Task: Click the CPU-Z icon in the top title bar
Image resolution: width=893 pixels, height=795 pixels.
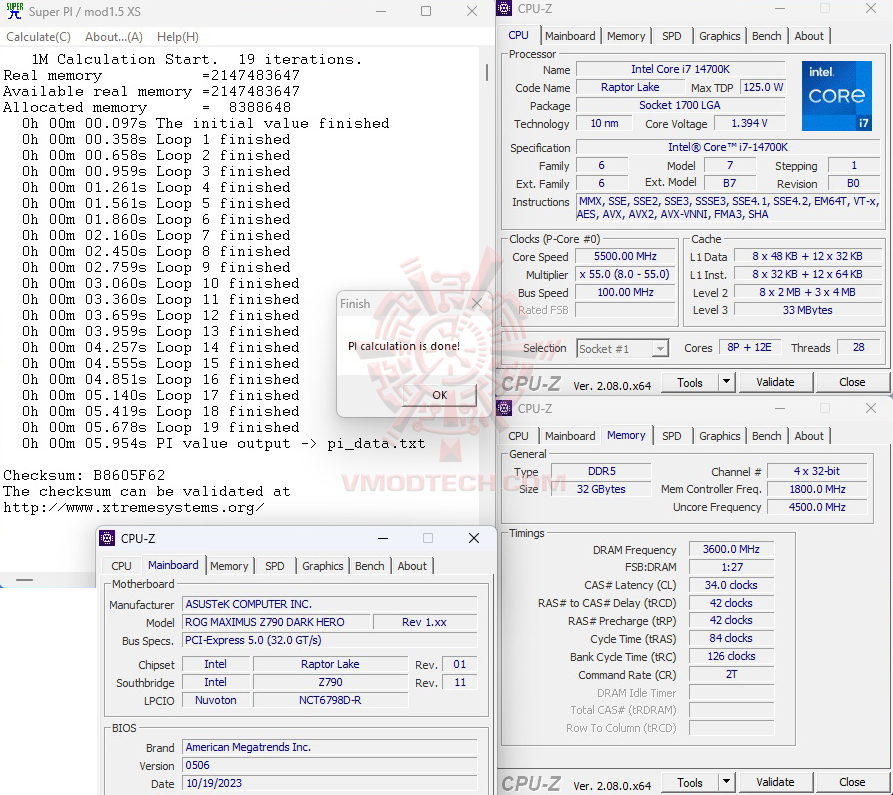Action: click(502, 8)
